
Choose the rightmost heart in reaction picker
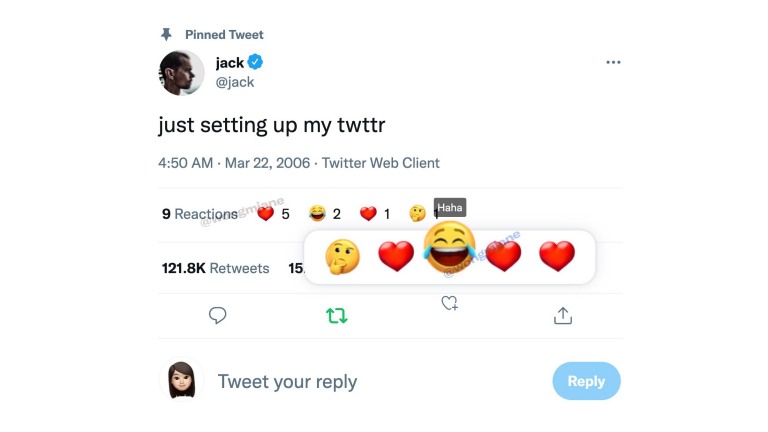tap(557, 257)
